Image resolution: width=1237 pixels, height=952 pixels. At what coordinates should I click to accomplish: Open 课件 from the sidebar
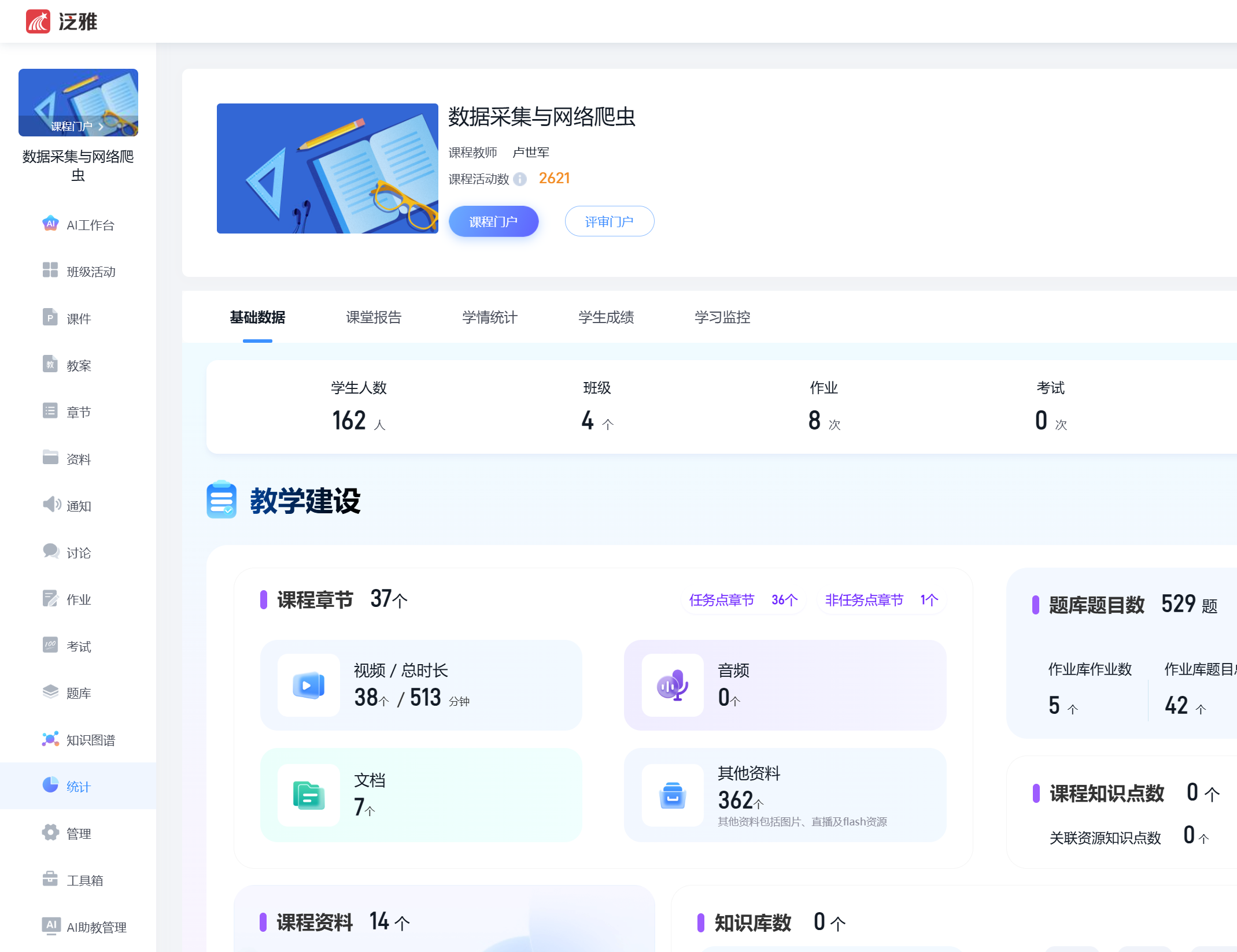(78, 318)
